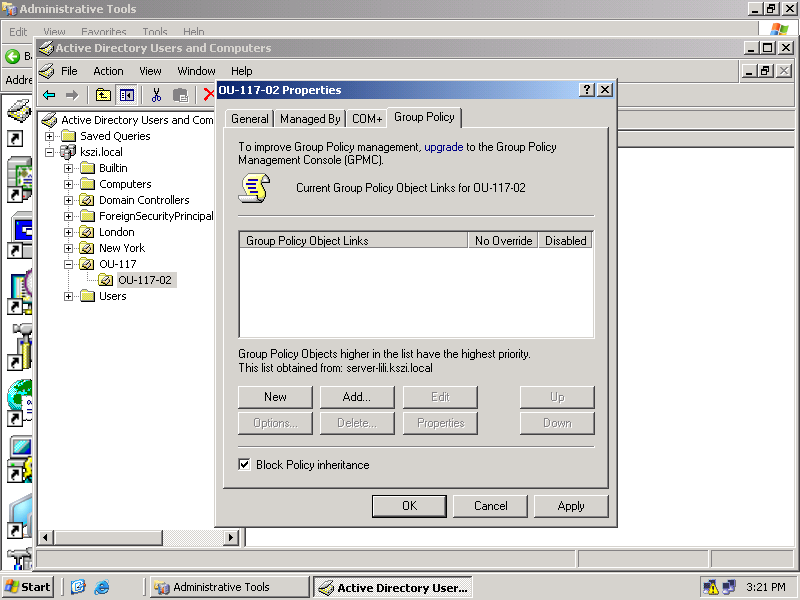Image resolution: width=800 pixels, height=600 pixels.
Task: Expand the Saved Queries node
Action: point(49,136)
